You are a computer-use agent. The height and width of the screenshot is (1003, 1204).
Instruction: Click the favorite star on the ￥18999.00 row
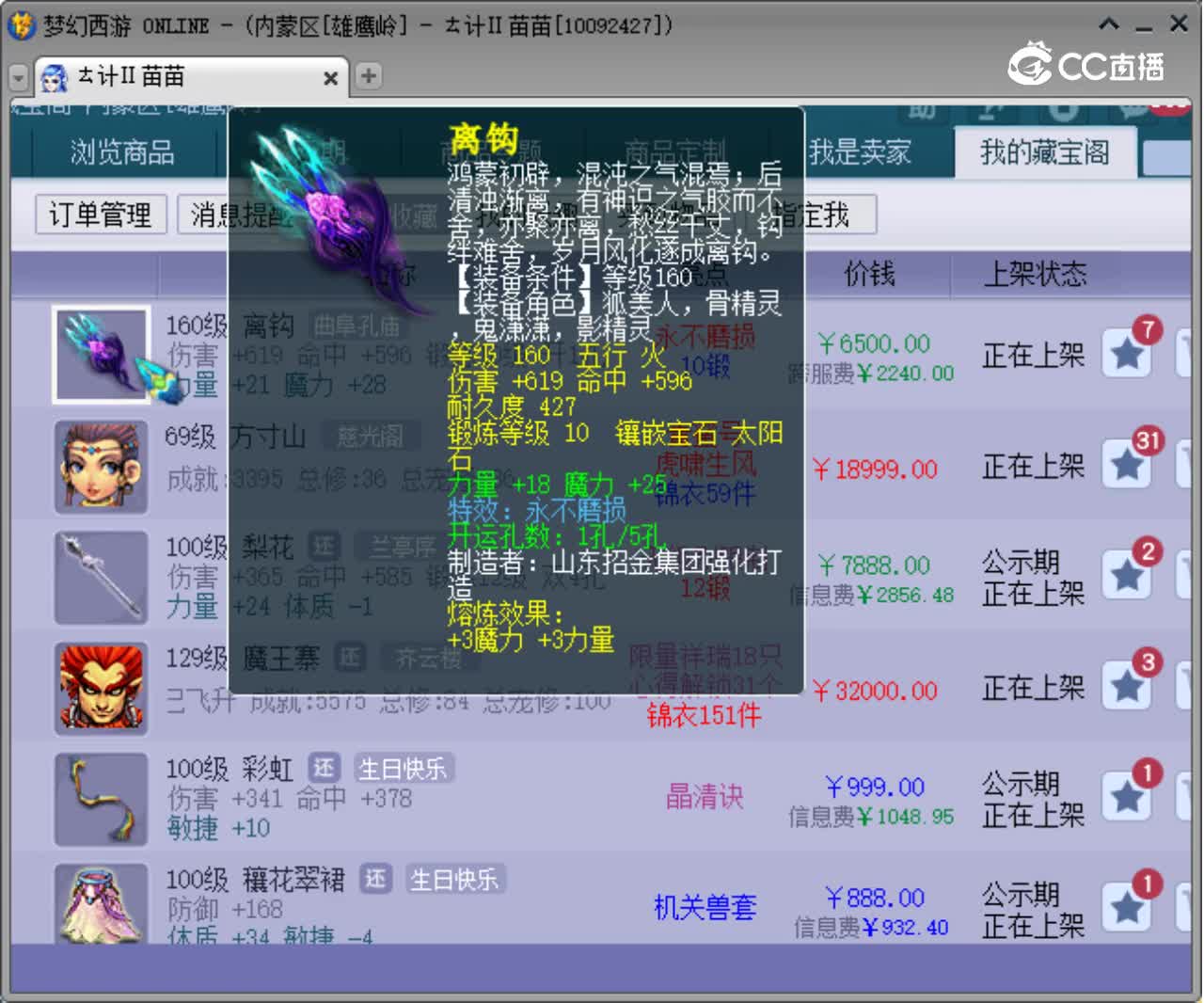tap(1127, 465)
